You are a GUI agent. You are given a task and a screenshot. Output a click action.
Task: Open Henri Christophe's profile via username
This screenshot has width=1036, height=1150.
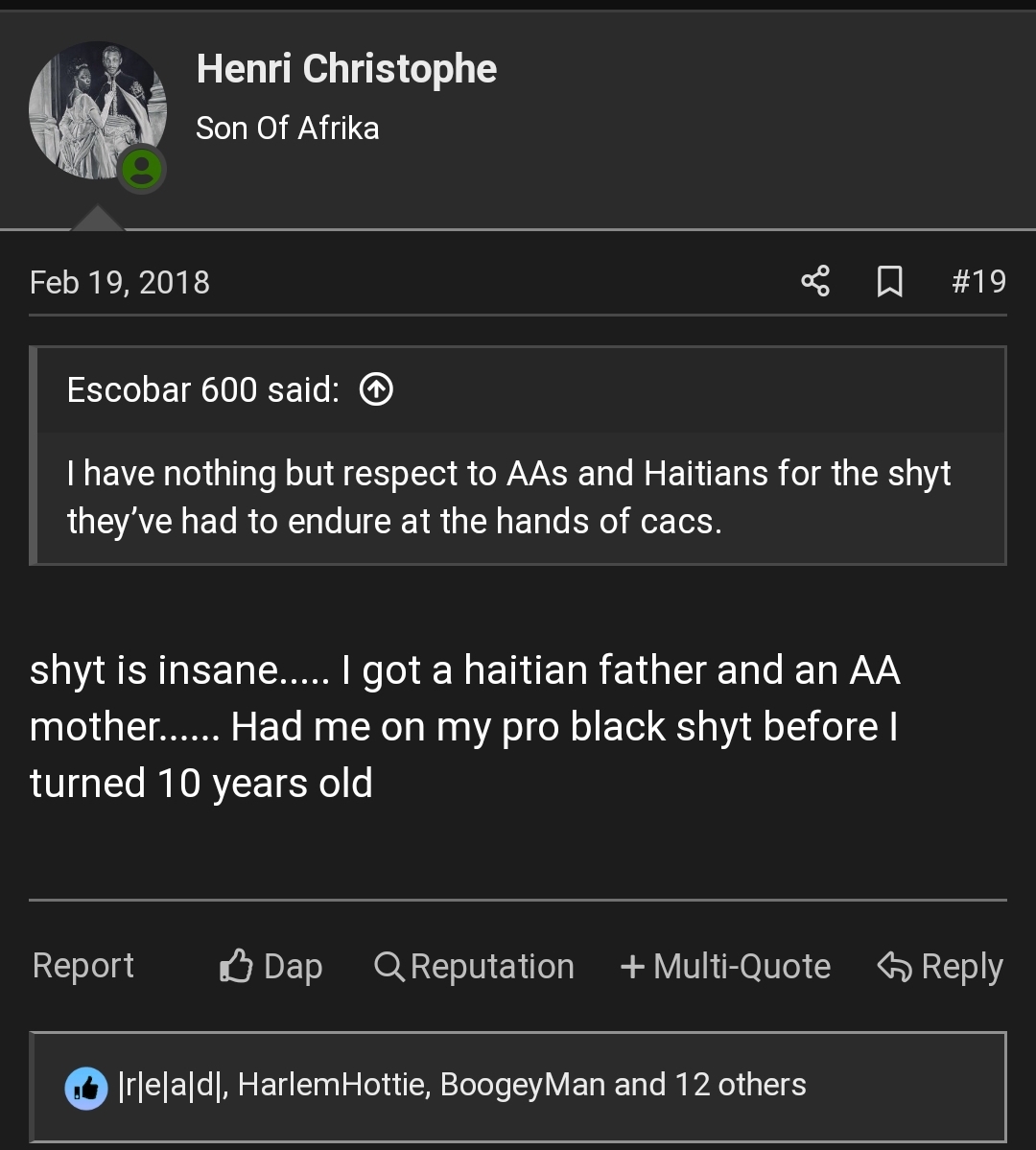coord(346,69)
